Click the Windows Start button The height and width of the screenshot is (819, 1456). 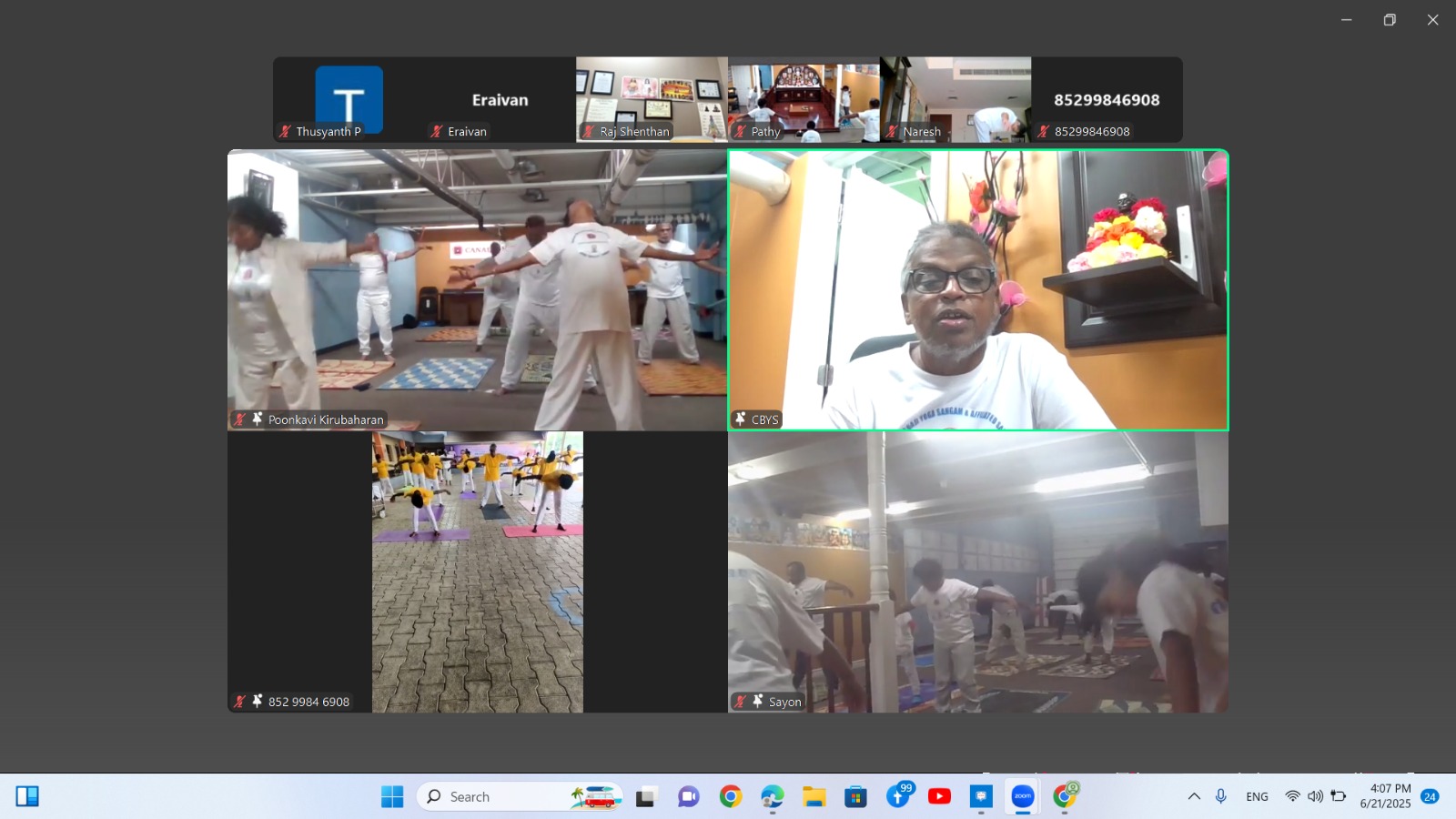(392, 796)
